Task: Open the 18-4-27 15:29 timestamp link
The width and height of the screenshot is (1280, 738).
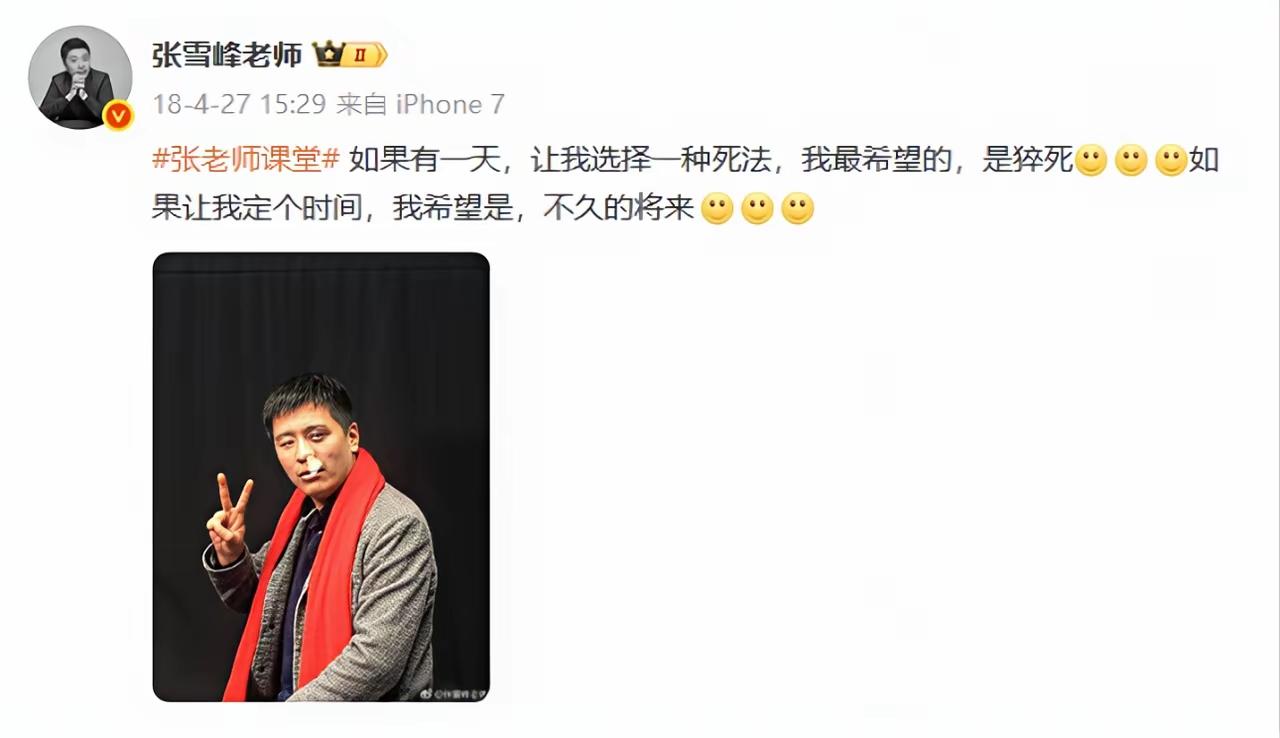Action: click(x=240, y=104)
